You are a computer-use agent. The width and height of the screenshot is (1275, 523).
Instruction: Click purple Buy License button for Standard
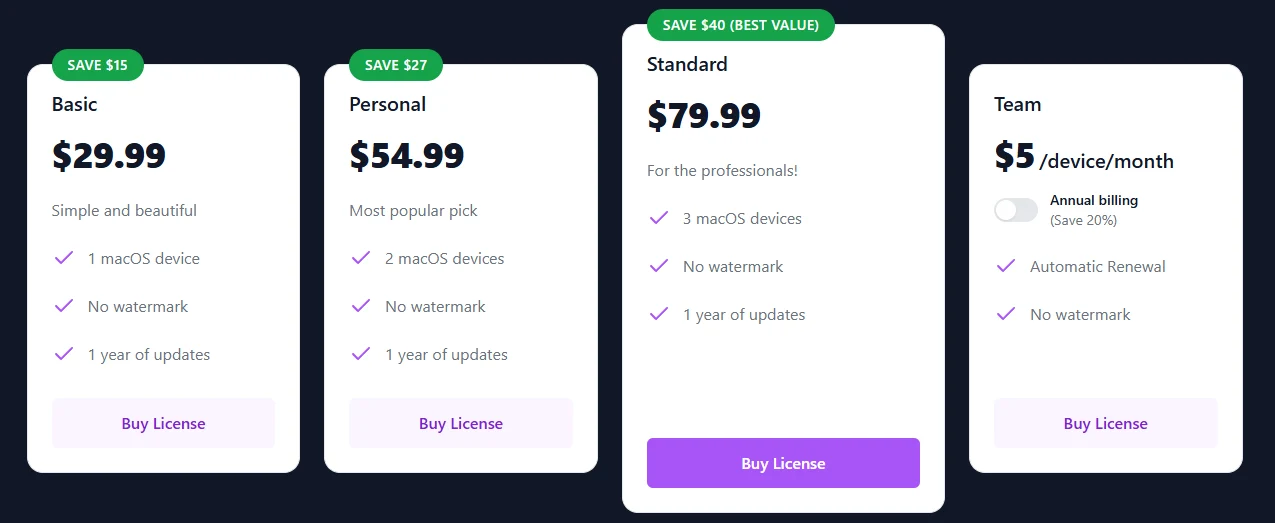click(x=783, y=463)
